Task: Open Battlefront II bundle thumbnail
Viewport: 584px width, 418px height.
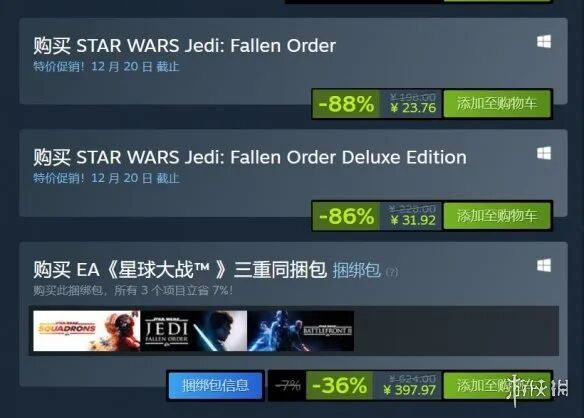Action: tap(301, 331)
